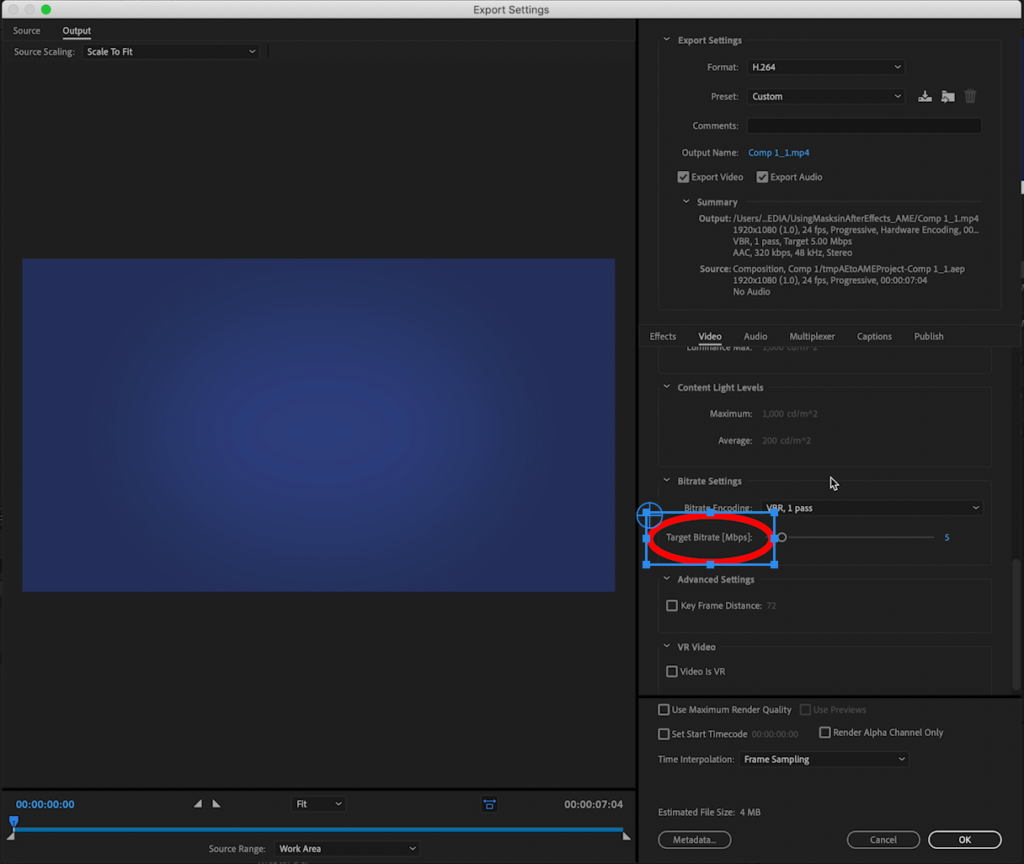1024x864 pixels.
Task: Toggle the aspect ratio correction icon
Action: [489, 804]
